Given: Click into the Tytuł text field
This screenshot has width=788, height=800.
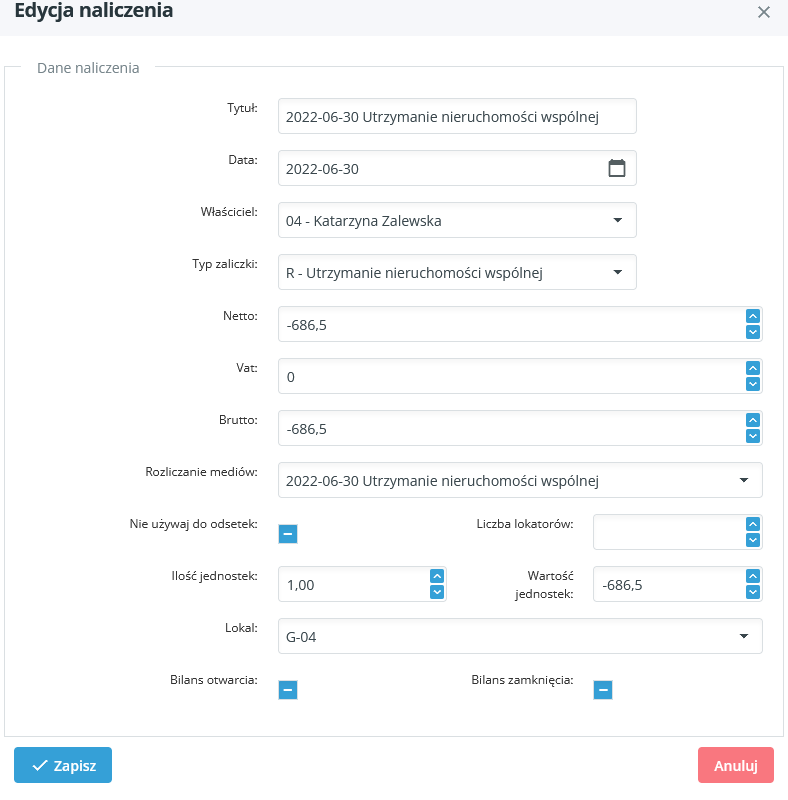Looking at the screenshot, I should pos(457,116).
